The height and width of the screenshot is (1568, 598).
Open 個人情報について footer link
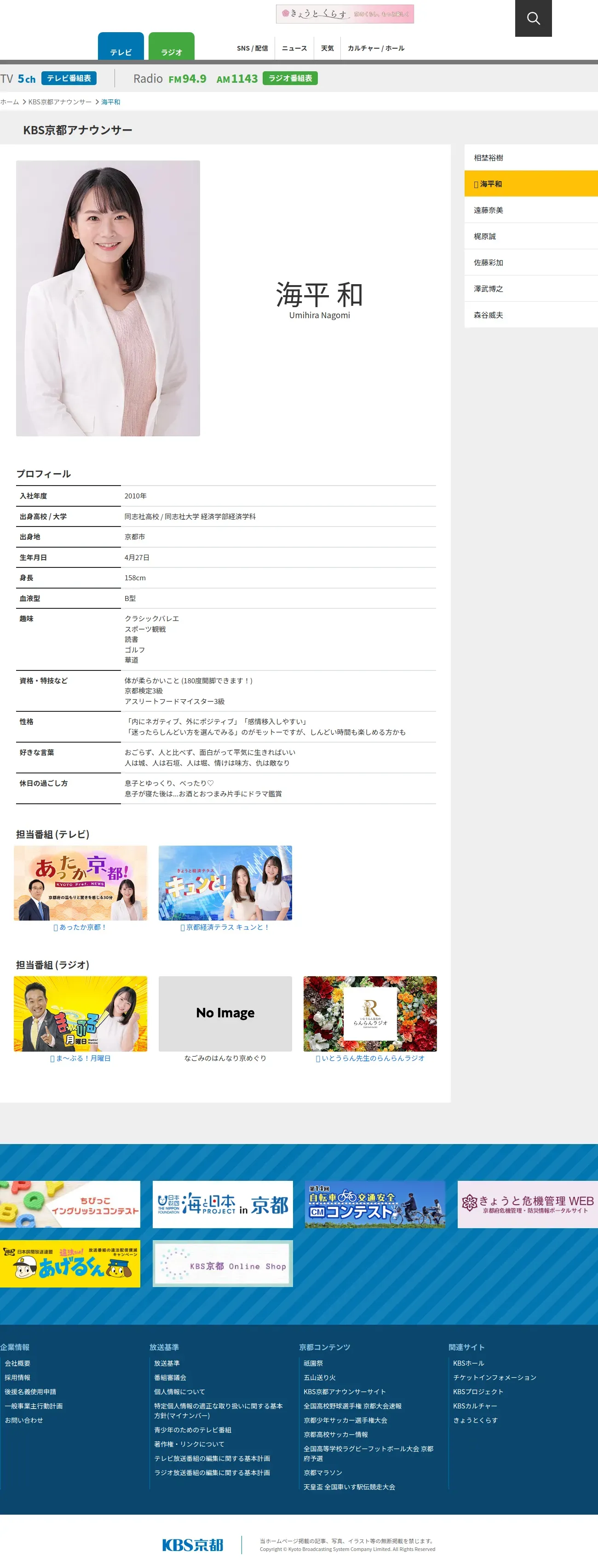180,1391
